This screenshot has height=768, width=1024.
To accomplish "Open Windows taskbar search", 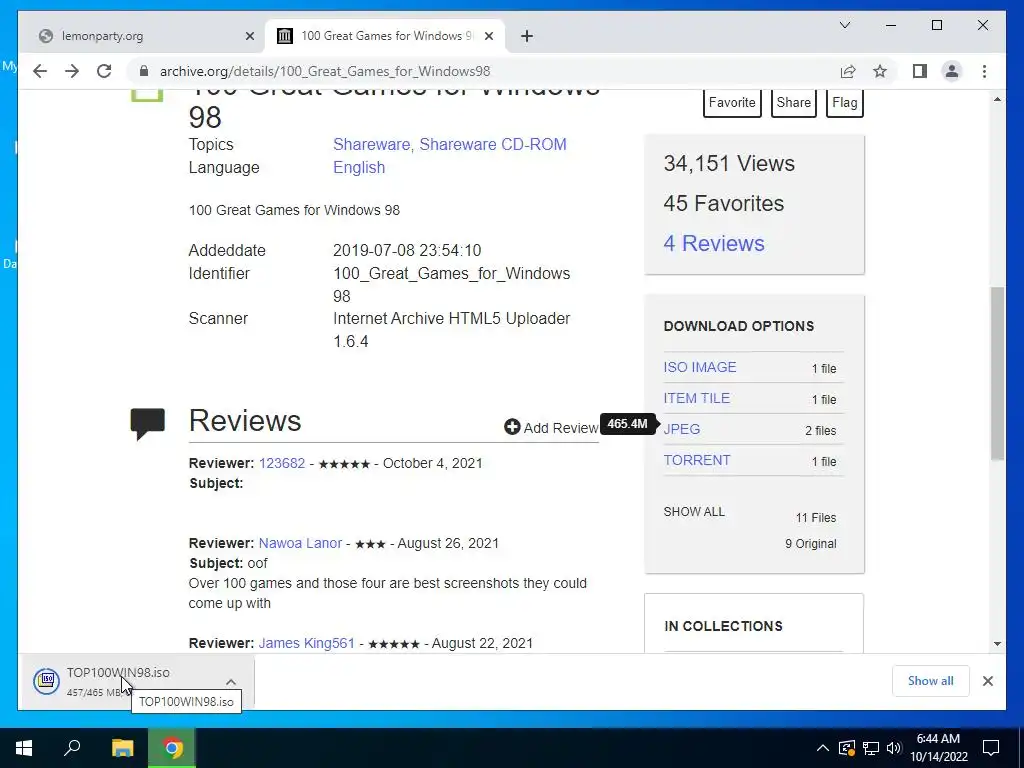I will pos(72,748).
